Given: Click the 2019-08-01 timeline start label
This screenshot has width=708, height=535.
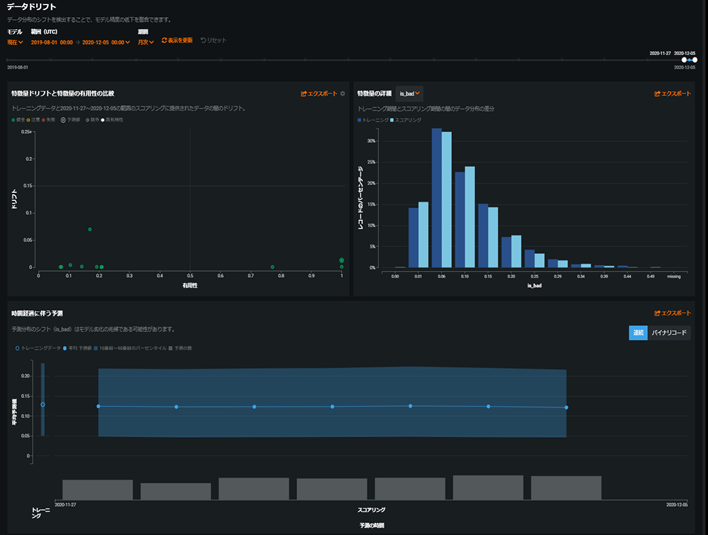Looking at the screenshot, I should (18, 67).
